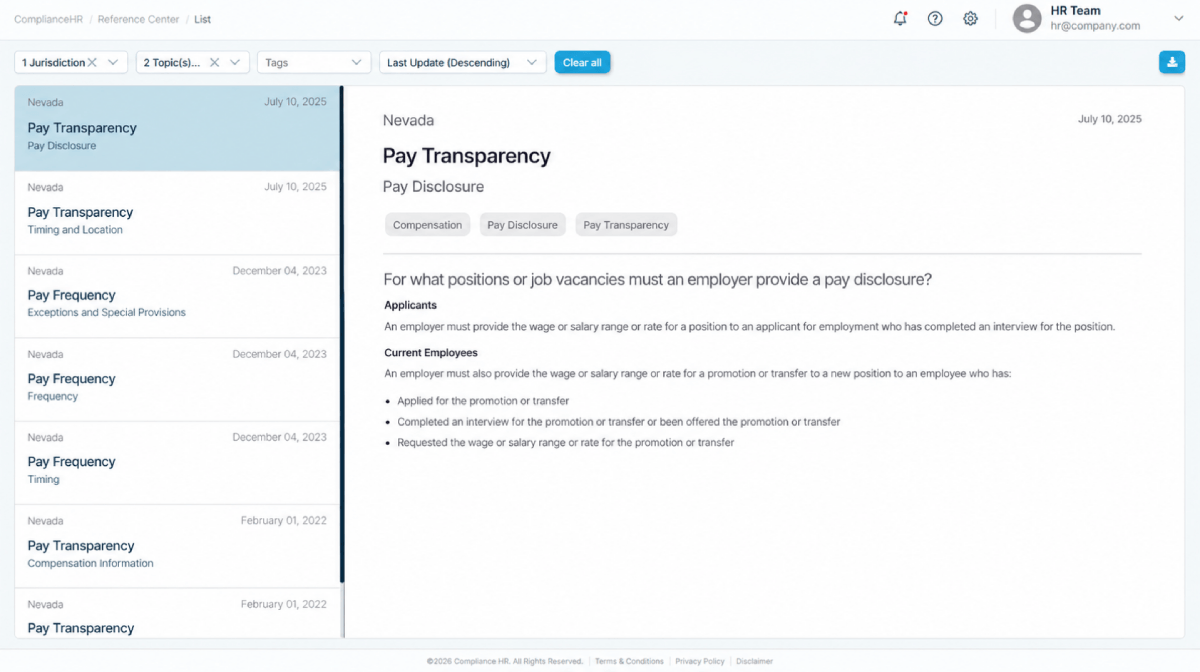Go to Reference Center breadcrumb

(139, 19)
